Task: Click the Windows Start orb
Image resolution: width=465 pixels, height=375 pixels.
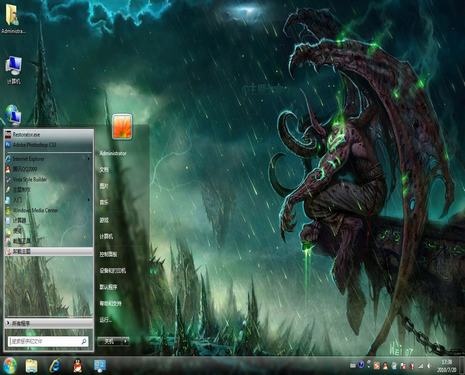Action: (10, 366)
